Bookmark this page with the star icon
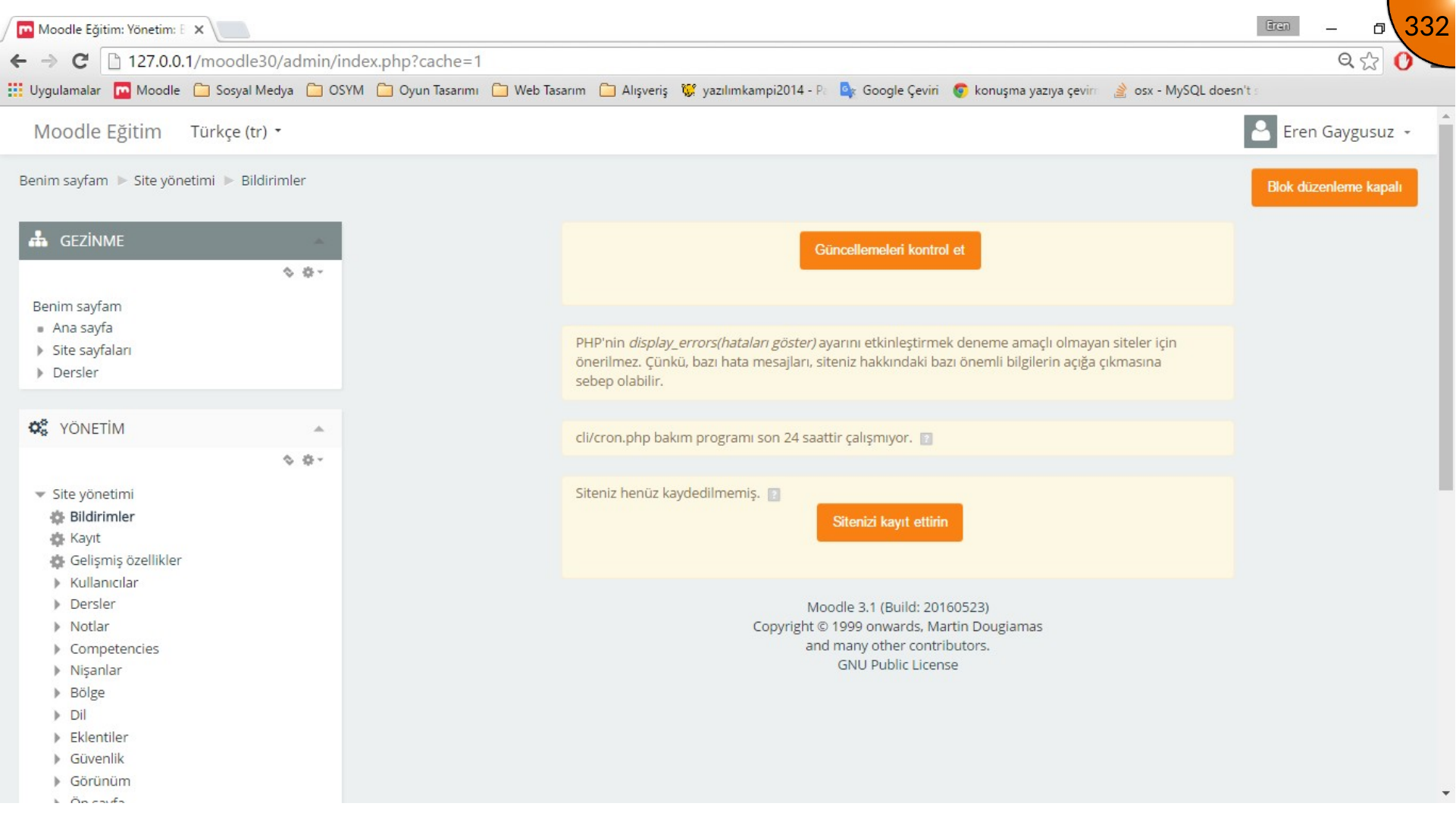Screen dimensions: 1456x819 (x=1369, y=61)
